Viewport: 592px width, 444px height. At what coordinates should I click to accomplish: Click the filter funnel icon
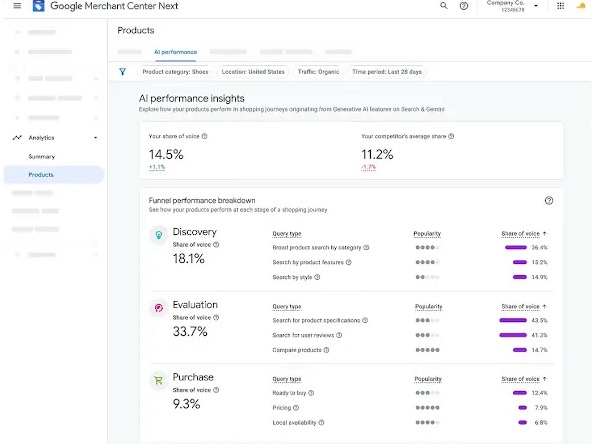pos(122,71)
